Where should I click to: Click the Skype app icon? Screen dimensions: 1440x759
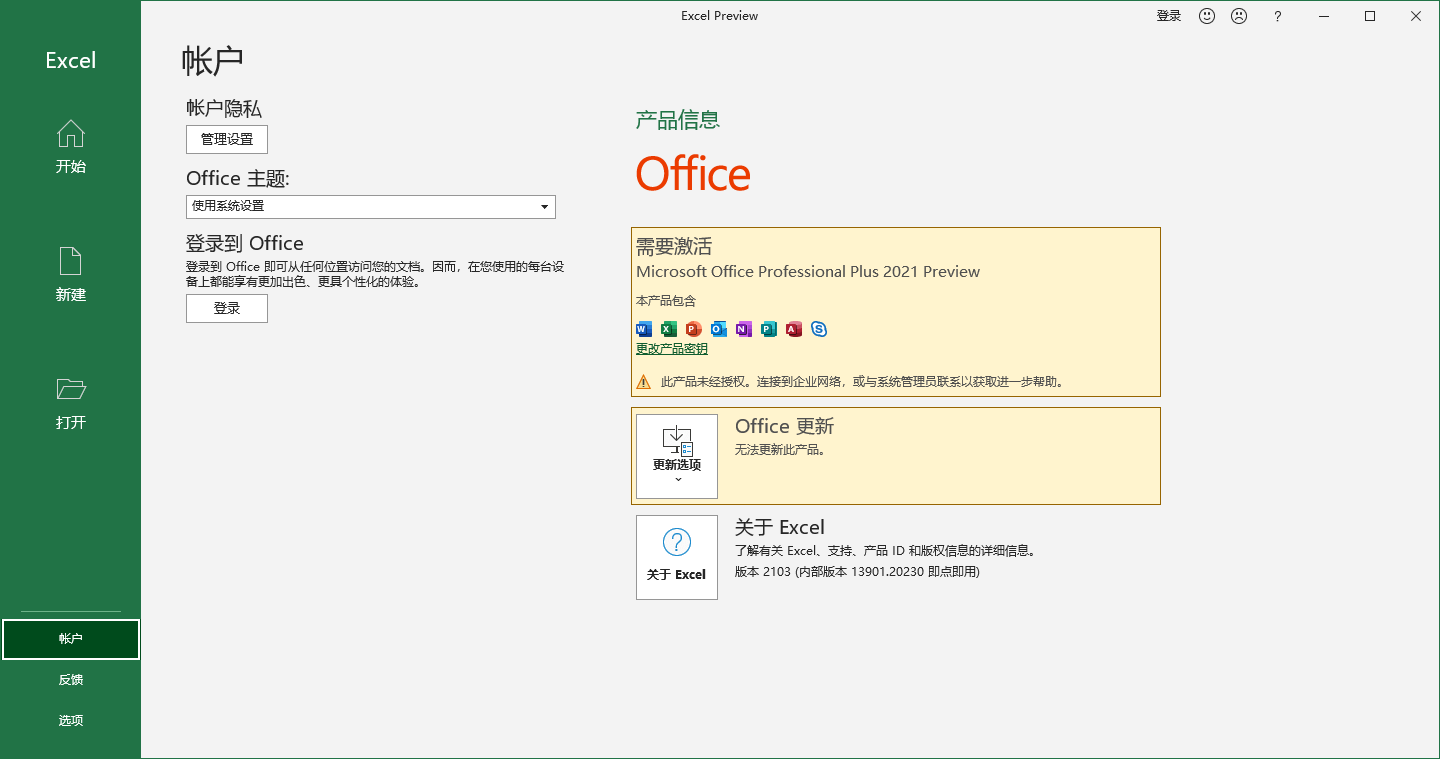point(819,329)
